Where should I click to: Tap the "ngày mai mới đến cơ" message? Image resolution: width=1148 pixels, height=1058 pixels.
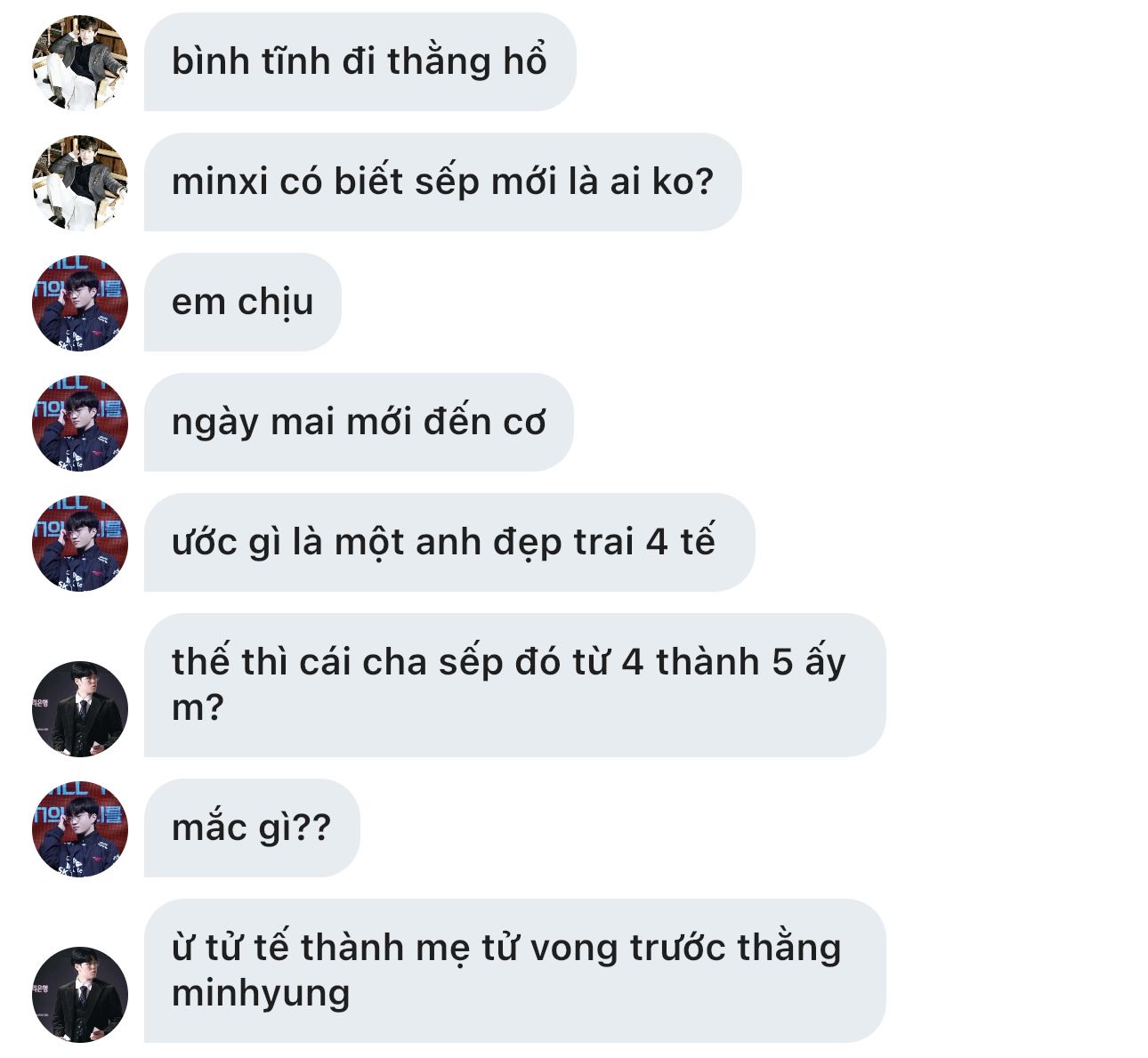tap(360, 423)
